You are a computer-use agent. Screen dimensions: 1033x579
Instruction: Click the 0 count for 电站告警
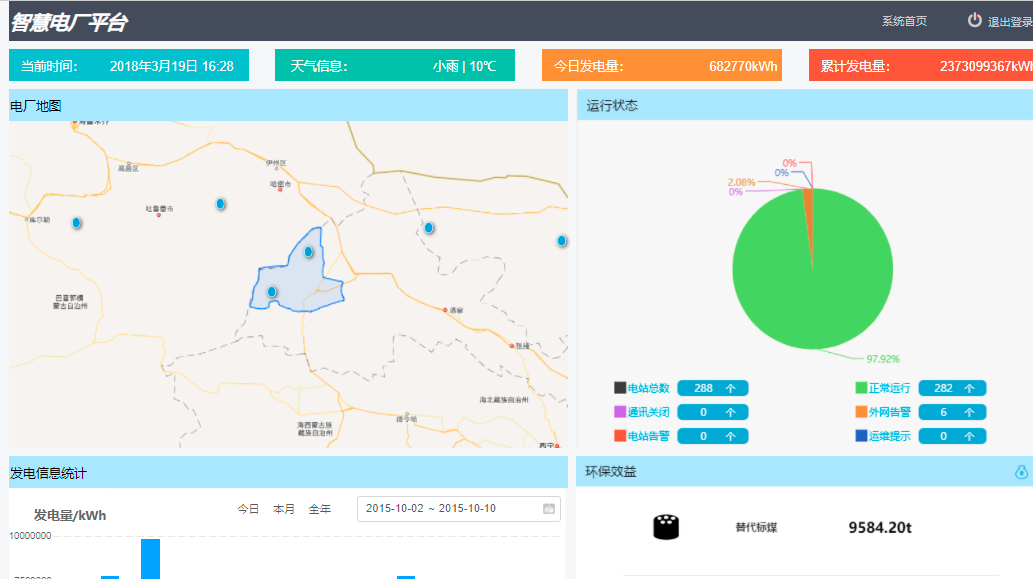click(703, 436)
